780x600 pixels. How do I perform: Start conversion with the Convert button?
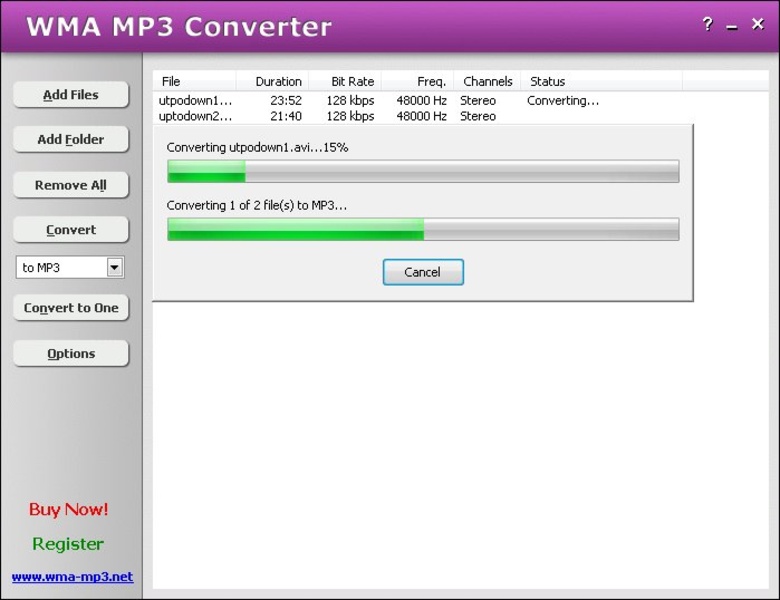pyautogui.click(x=71, y=230)
